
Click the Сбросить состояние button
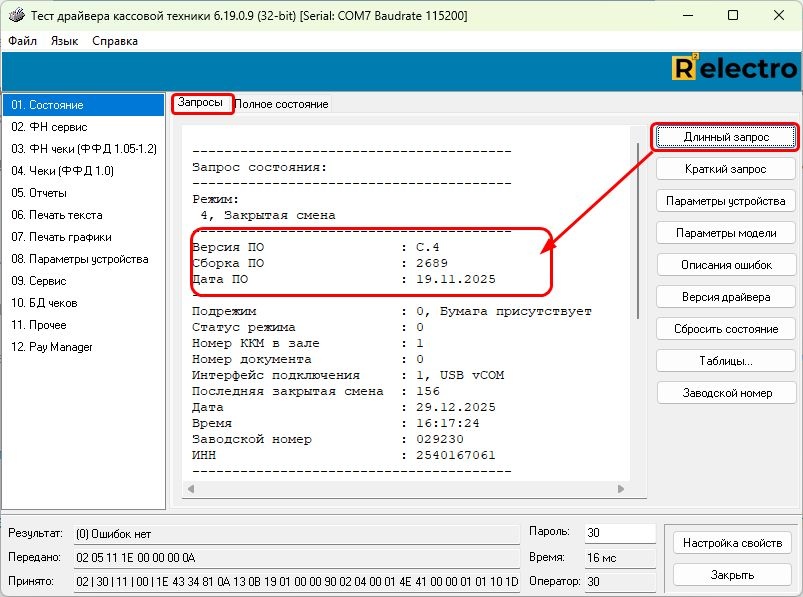725,329
